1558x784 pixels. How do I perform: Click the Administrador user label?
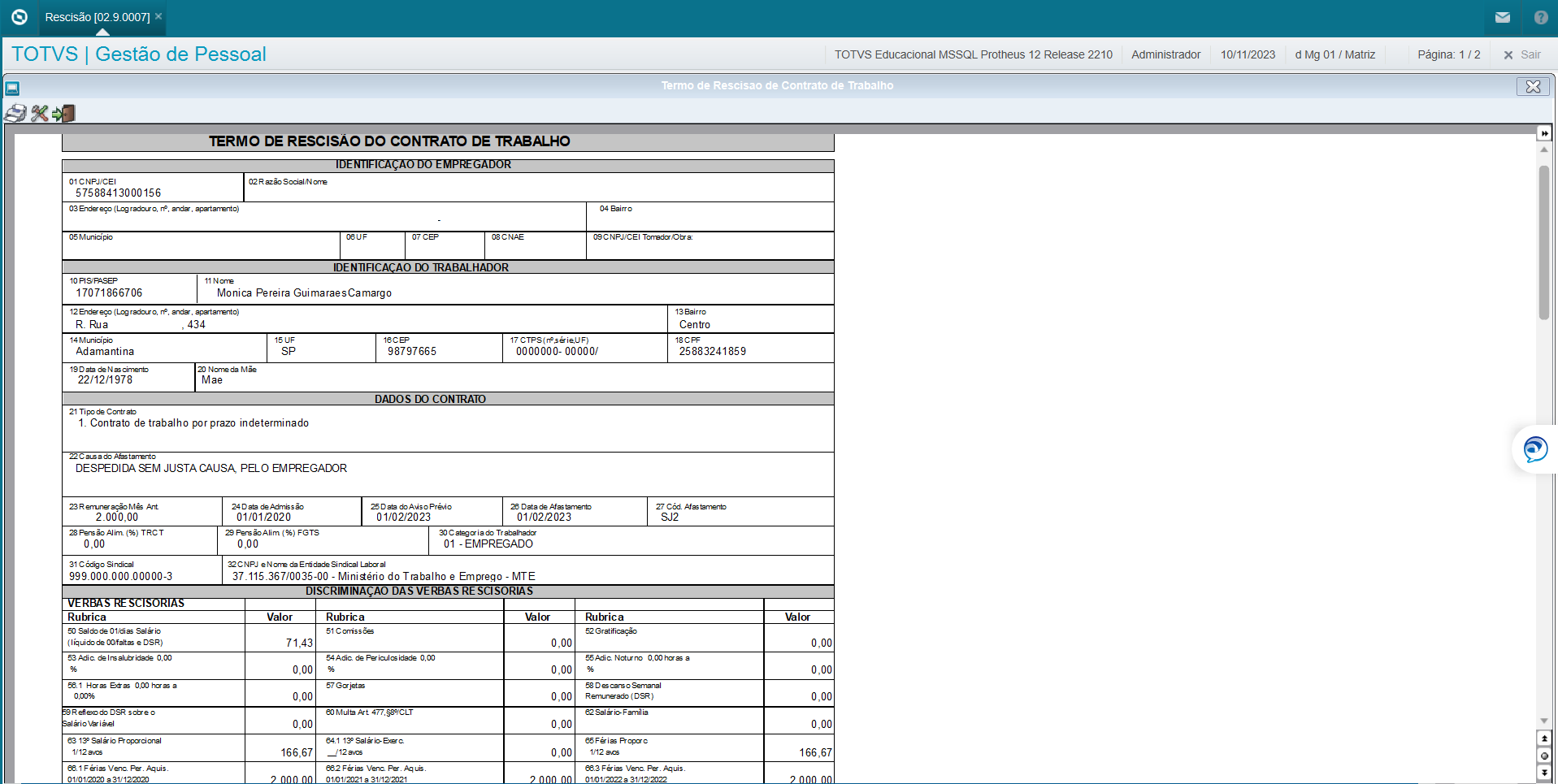(x=1165, y=54)
